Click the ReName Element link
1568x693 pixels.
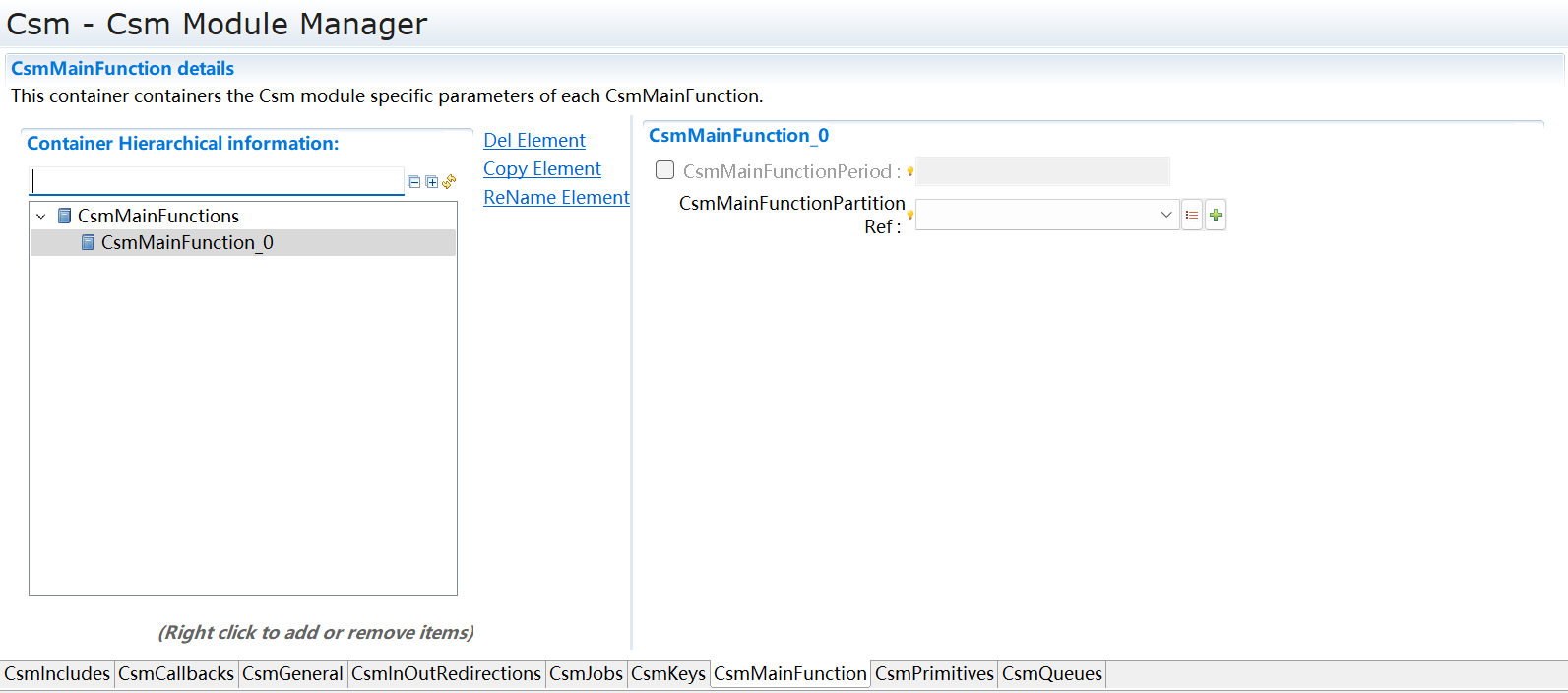pos(556,197)
